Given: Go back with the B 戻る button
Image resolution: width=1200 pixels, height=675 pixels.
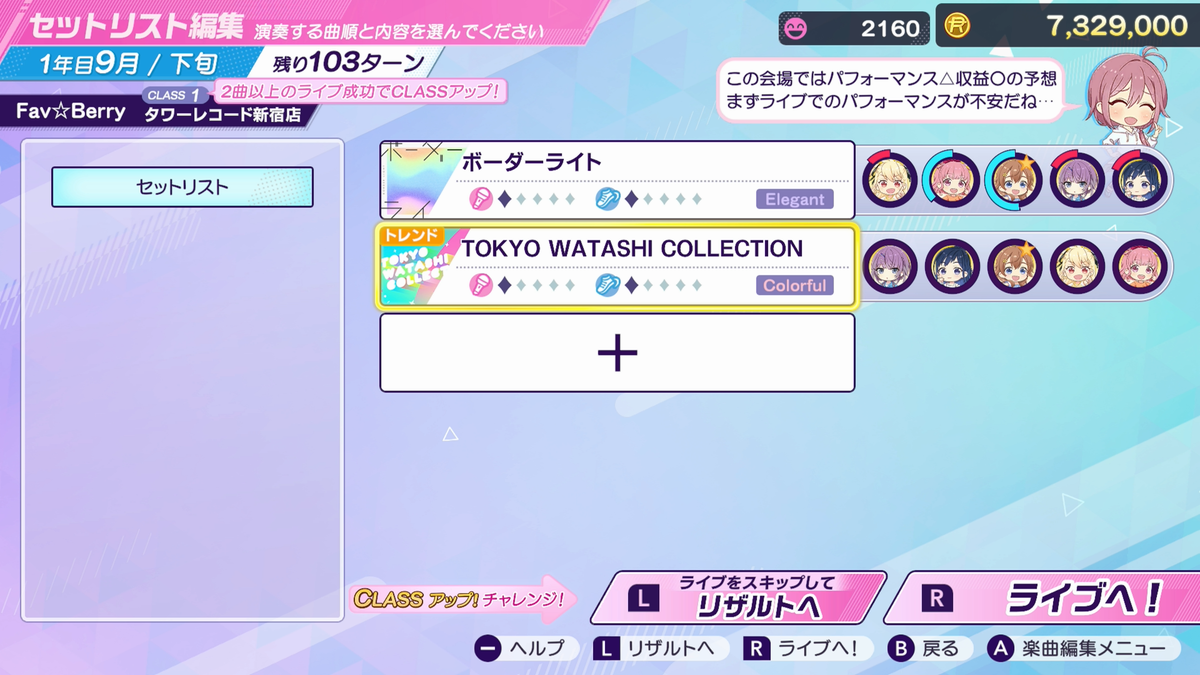Looking at the screenshot, I should pos(925,649).
